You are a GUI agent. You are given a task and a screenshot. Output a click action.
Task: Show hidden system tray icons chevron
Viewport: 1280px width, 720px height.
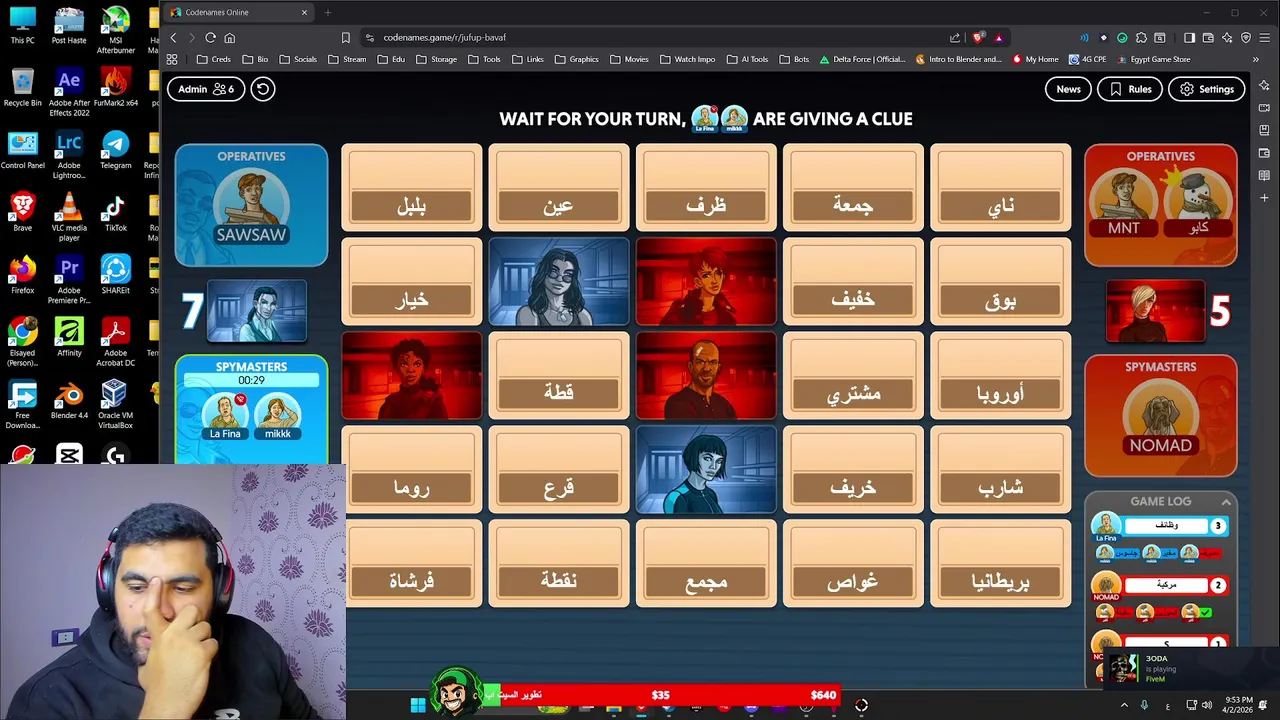pos(1124,705)
